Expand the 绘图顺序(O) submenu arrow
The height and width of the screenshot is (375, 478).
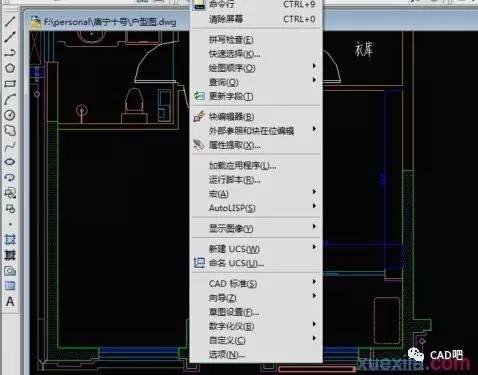pyautogui.click(x=314, y=66)
